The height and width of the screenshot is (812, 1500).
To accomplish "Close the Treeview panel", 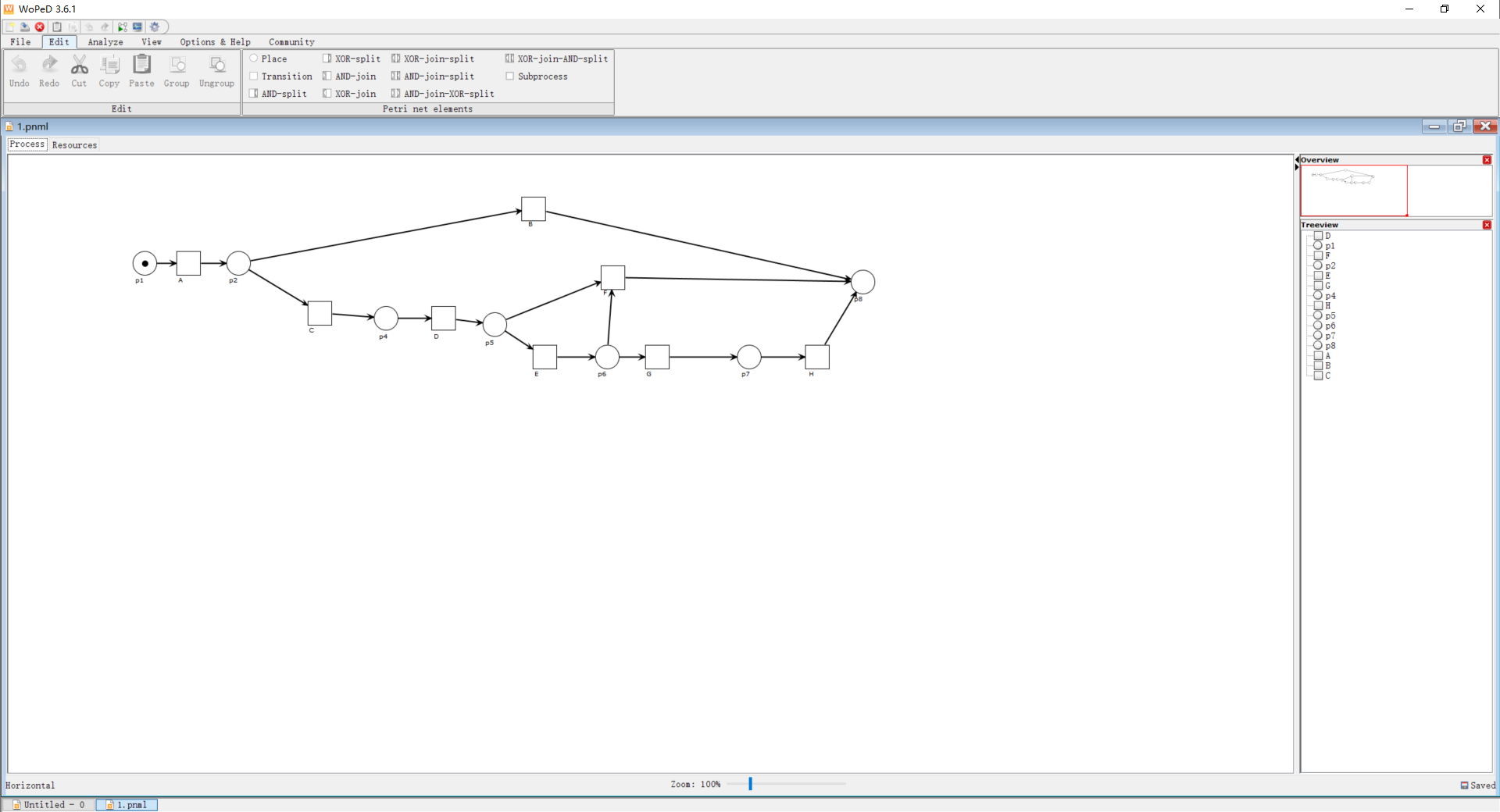I will [x=1487, y=225].
